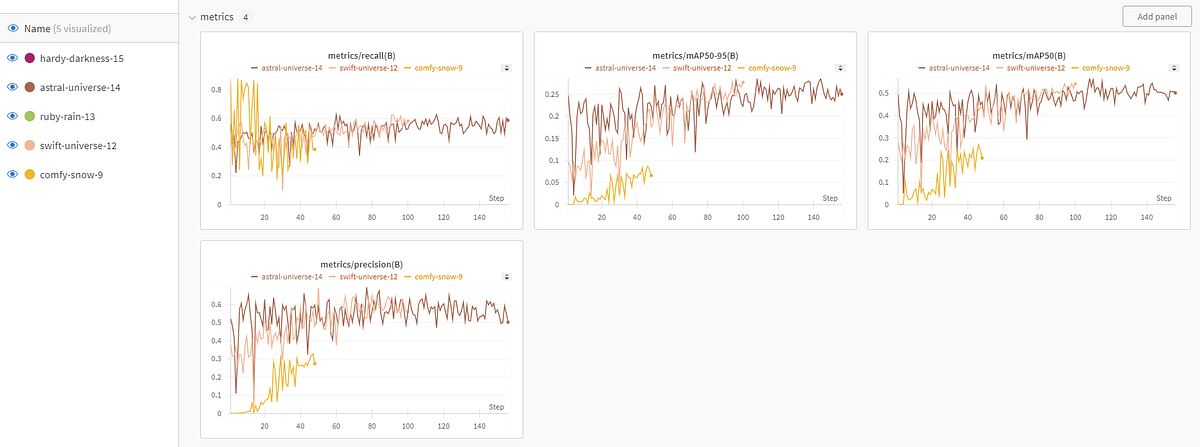Screen dimensions: 1200x447
Task: Toggle eye icon for comfy-snow-9
Action: (14, 174)
